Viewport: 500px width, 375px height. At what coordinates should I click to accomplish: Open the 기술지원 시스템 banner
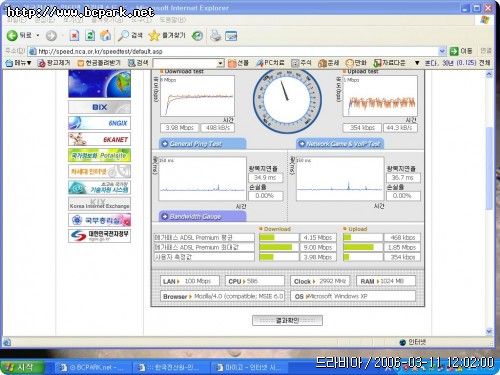pos(99,187)
